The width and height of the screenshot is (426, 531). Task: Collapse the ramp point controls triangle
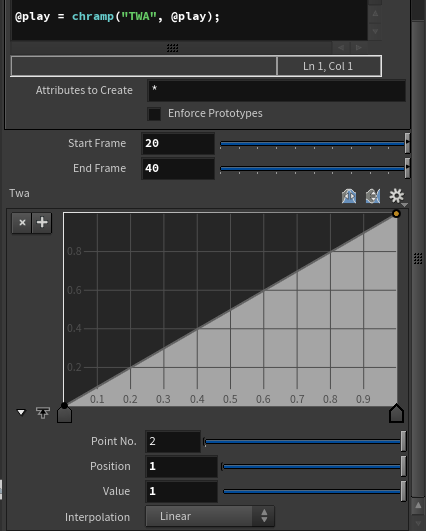pyautogui.click(x=21, y=412)
